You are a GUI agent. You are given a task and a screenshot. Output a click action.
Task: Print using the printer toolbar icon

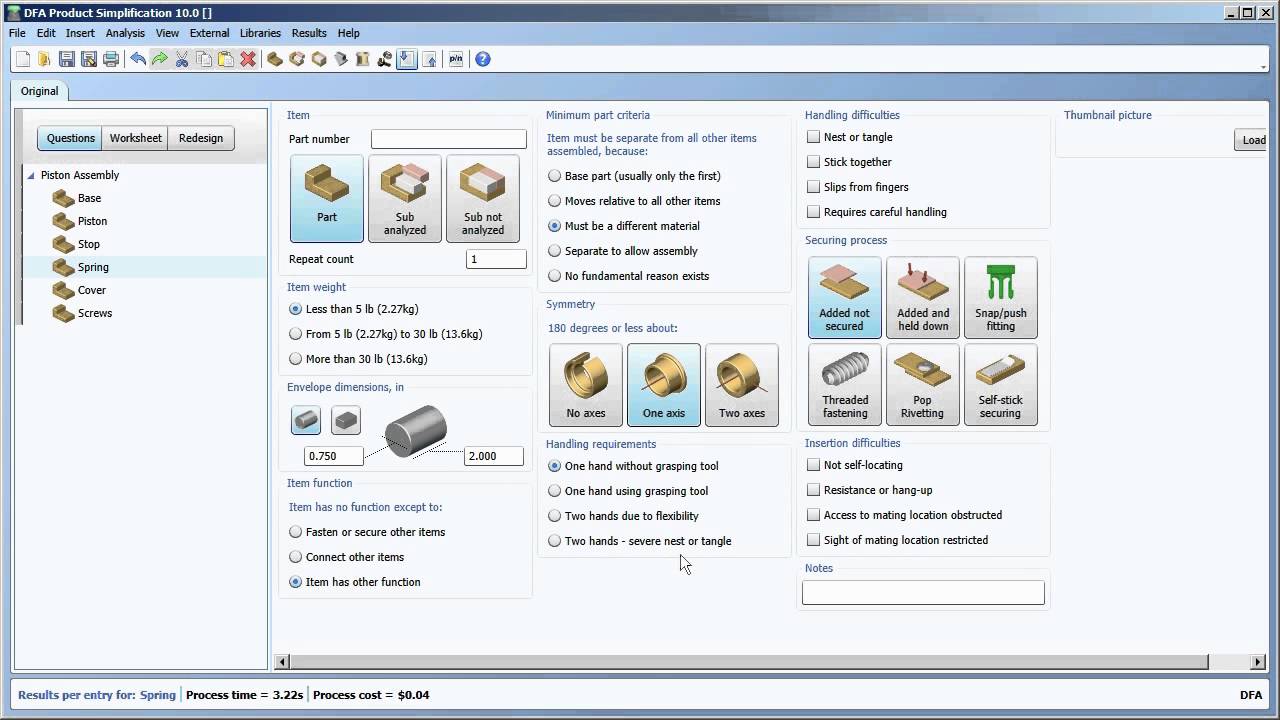point(110,59)
